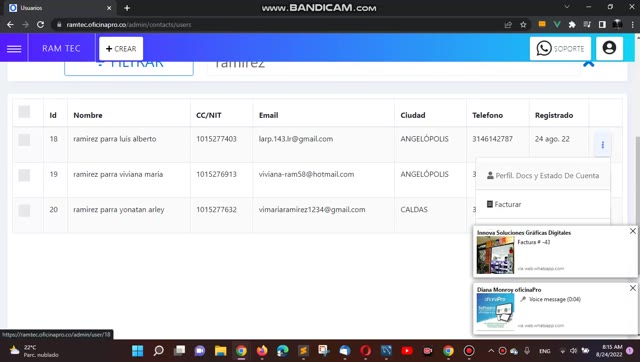Open the browser extensions puzzle icon
Screen dimensions: 640x362
pyautogui.click(x=572, y=24)
